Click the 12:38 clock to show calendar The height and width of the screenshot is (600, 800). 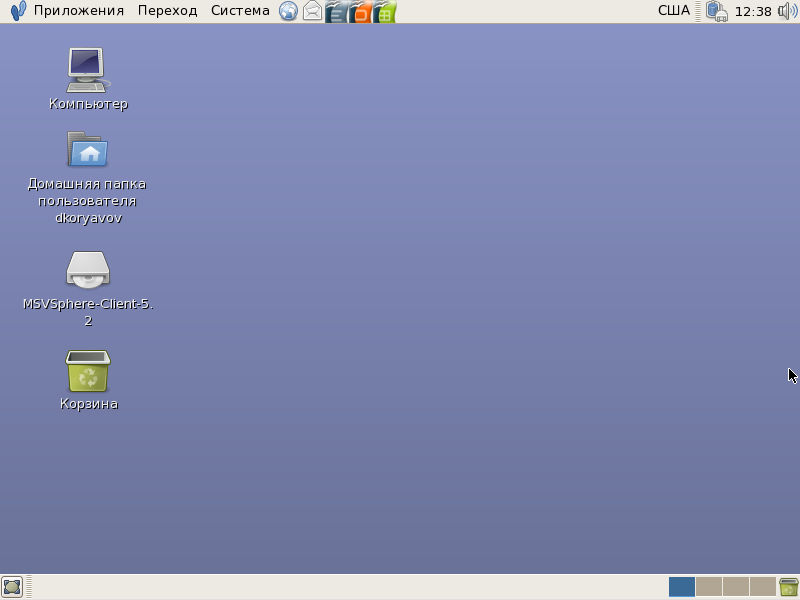click(753, 11)
